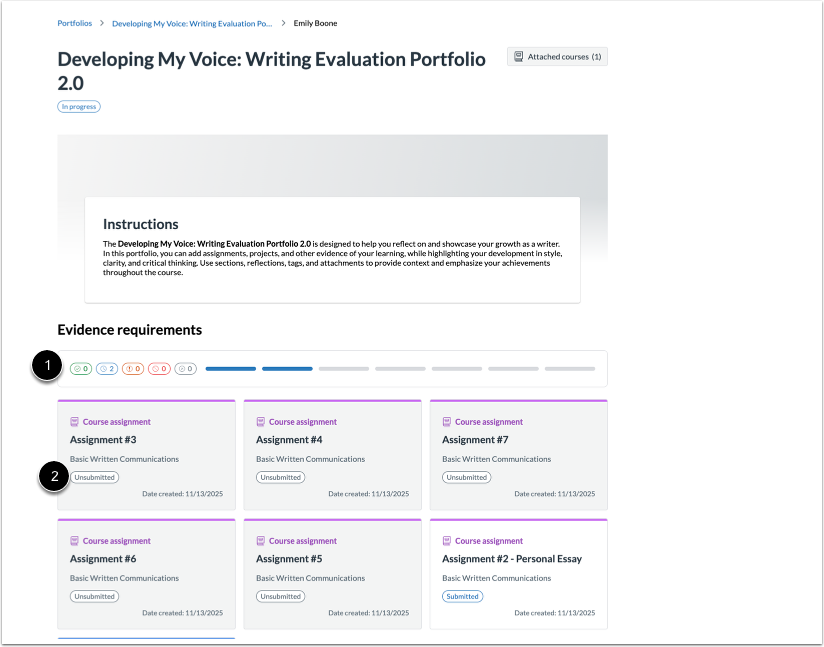Click the Submitted badge on Assignment #2
The width and height of the screenshot is (824, 647).
pyautogui.click(x=462, y=596)
